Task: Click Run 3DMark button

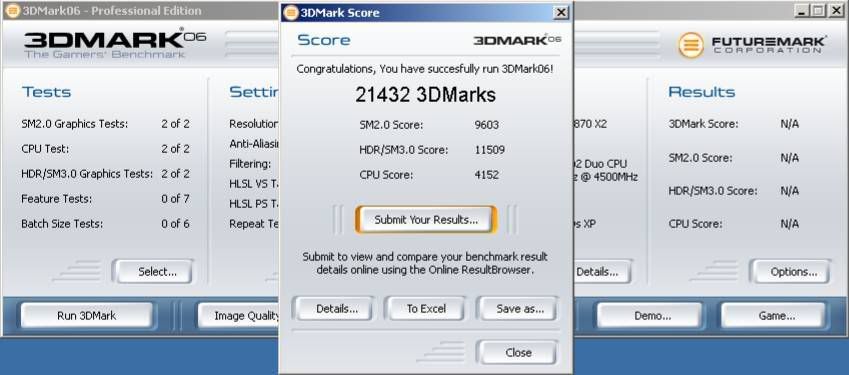Action: tap(87, 315)
